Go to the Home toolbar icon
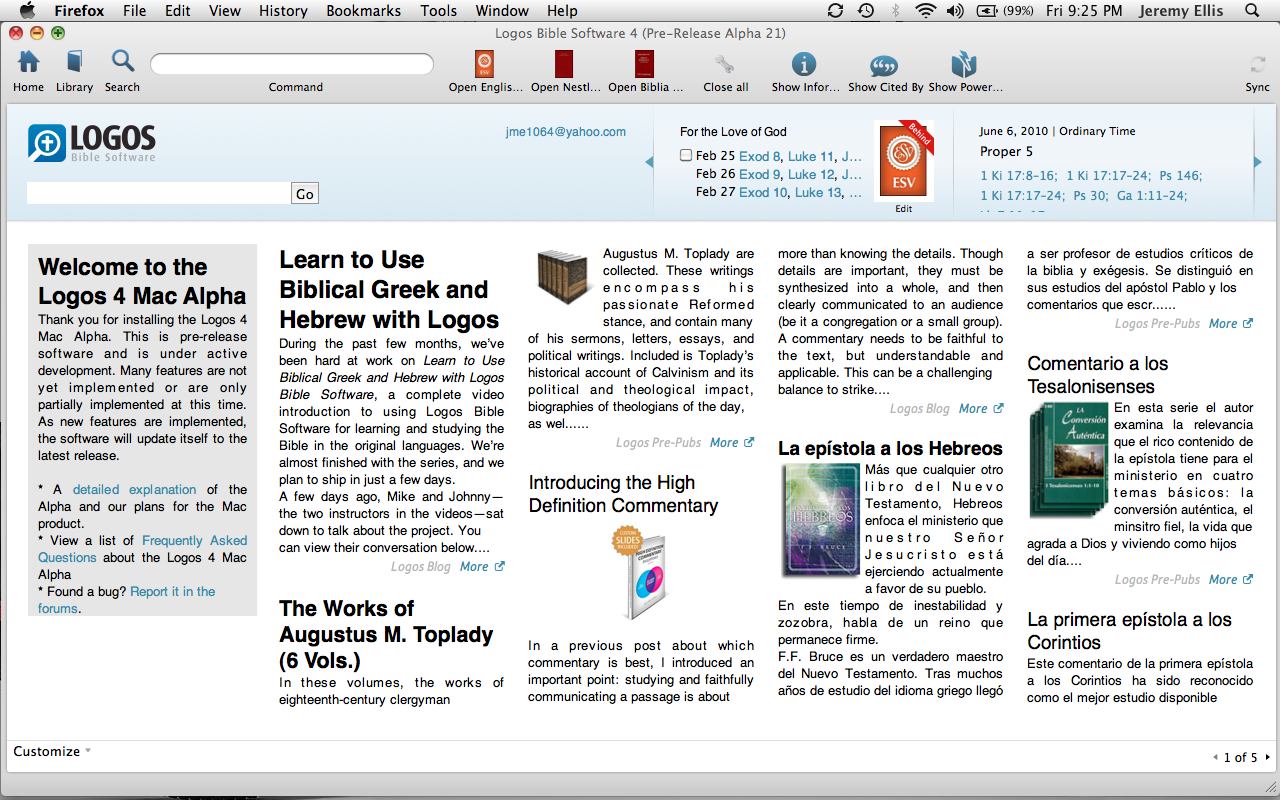The height and width of the screenshot is (800, 1280). coord(28,62)
